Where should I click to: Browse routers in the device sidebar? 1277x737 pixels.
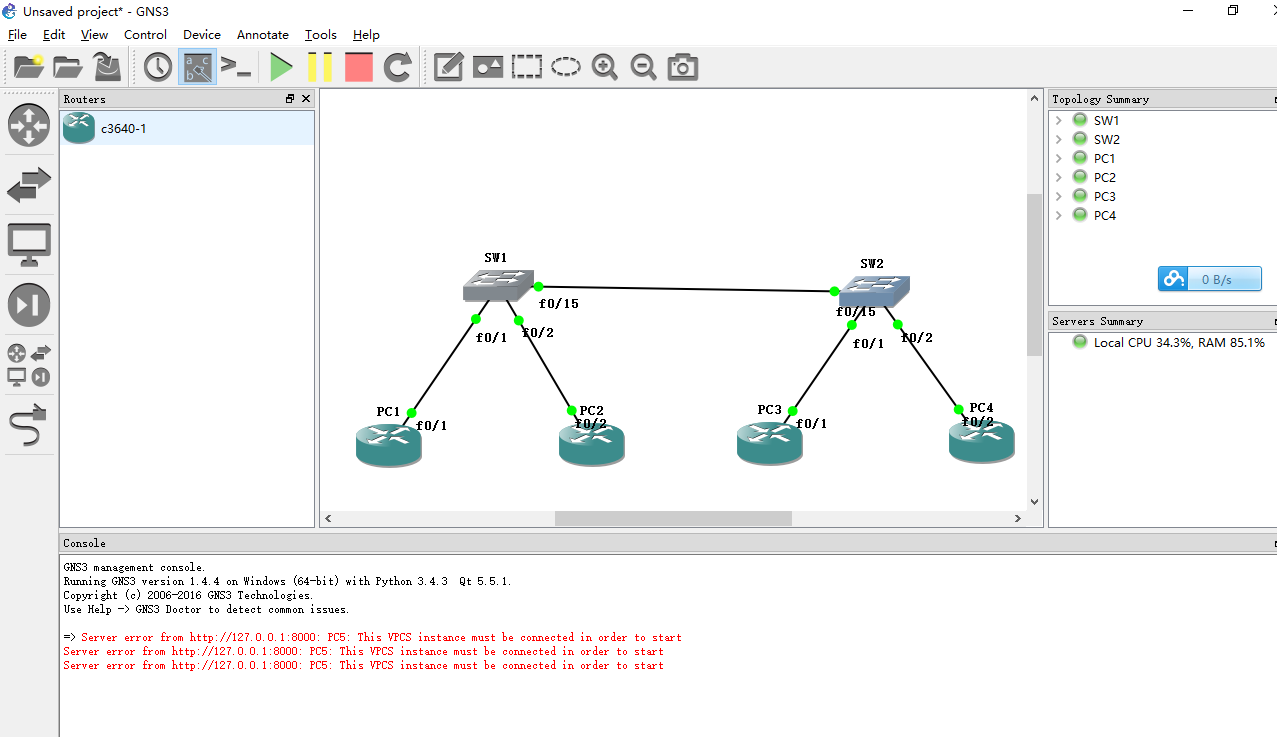coord(28,125)
